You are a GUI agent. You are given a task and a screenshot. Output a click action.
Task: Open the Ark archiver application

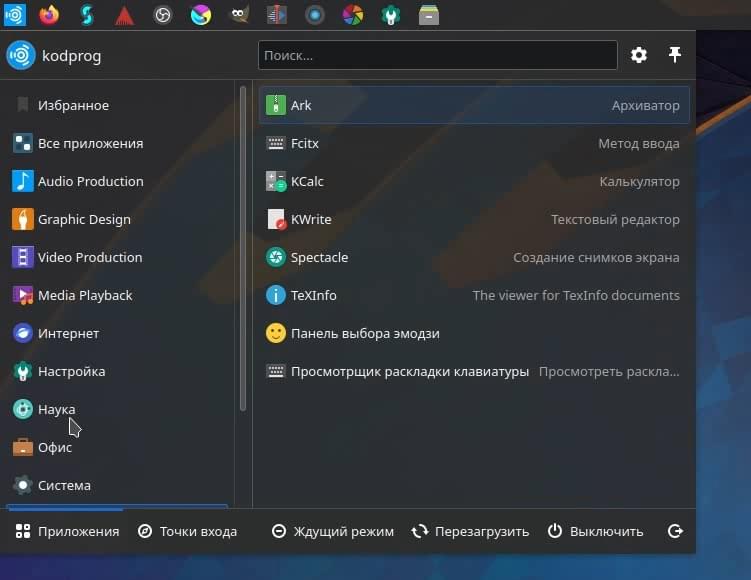(474, 105)
